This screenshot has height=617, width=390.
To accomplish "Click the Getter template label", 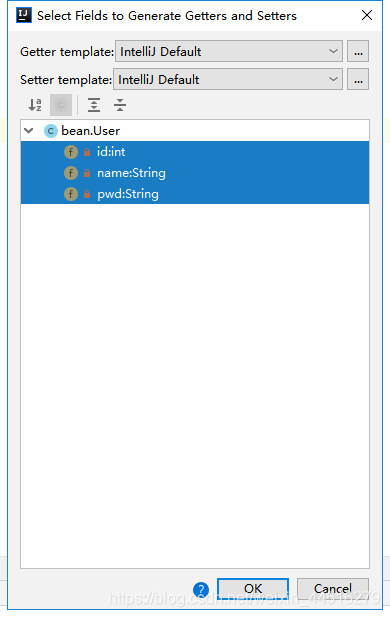I will click(67, 52).
